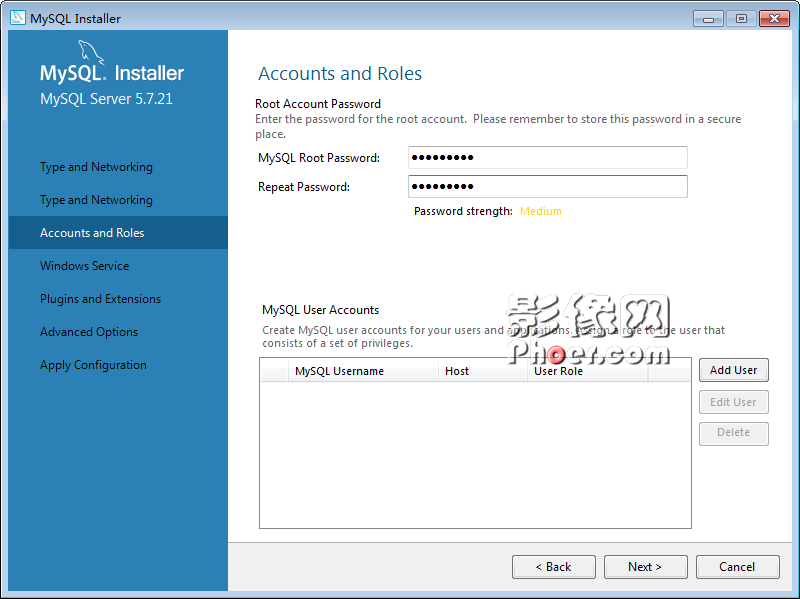This screenshot has height=599, width=800.
Task: Cancel the installer configuration
Action: (737, 567)
